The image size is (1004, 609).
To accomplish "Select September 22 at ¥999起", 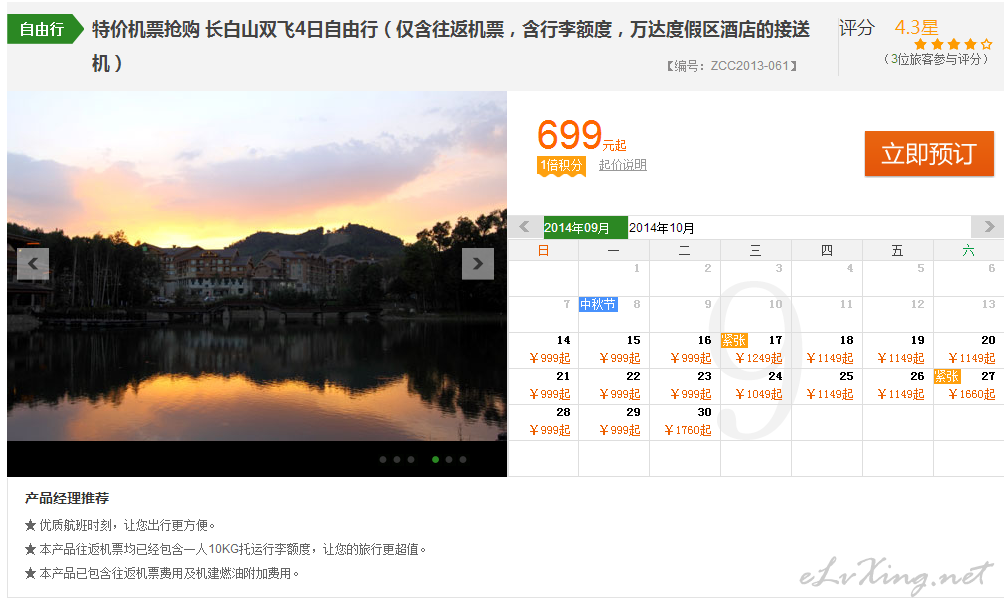I will pyautogui.click(x=614, y=386).
